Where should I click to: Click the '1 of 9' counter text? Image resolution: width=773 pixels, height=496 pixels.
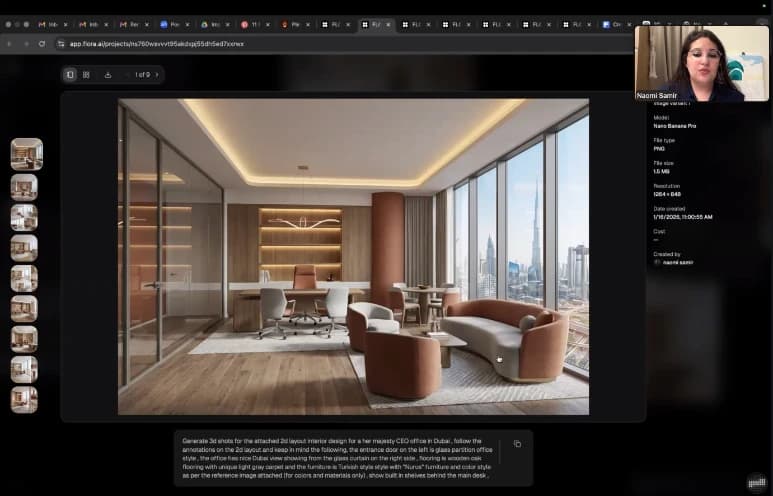coord(142,75)
